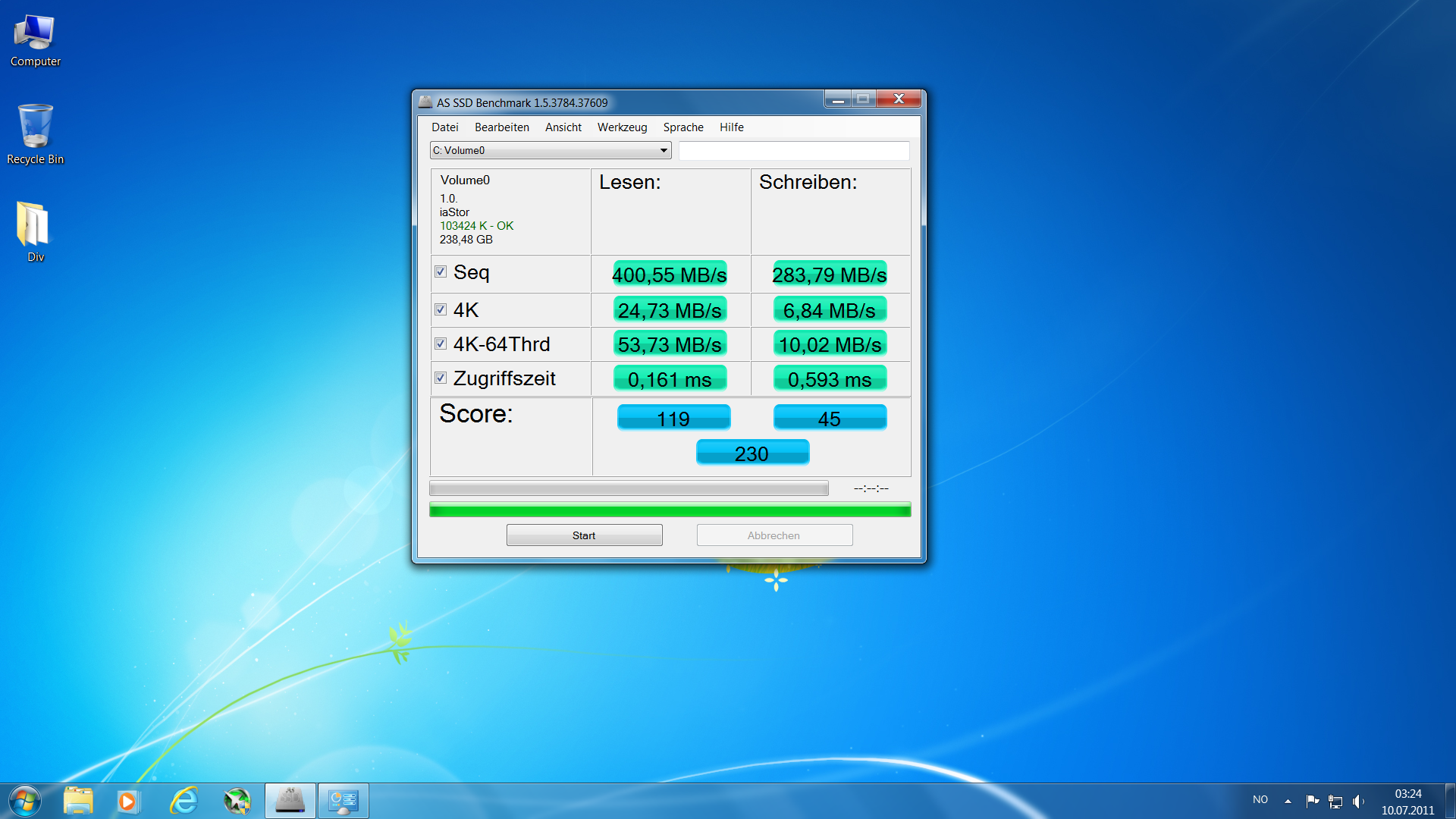The height and width of the screenshot is (819, 1456).
Task: Open the volume speaker tray icon
Action: click(x=1358, y=801)
